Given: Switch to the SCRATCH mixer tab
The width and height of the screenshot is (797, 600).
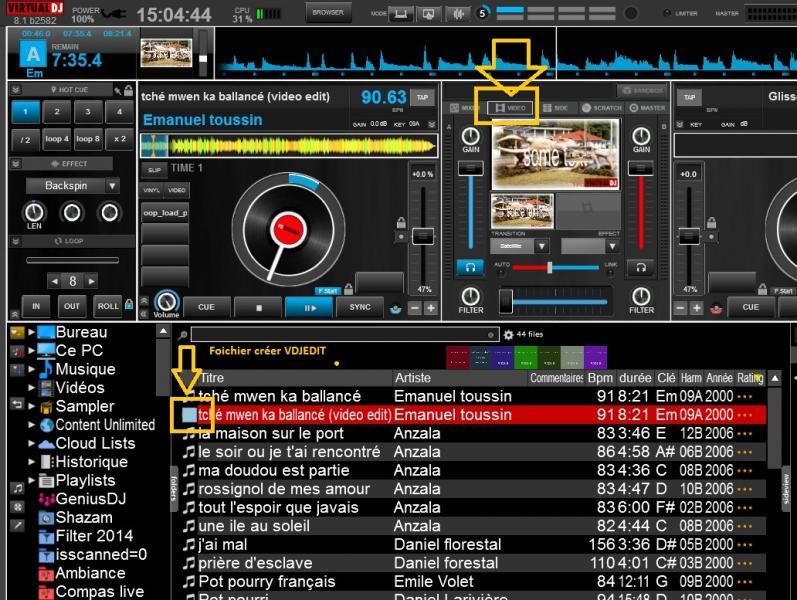Looking at the screenshot, I should click(x=602, y=107).
